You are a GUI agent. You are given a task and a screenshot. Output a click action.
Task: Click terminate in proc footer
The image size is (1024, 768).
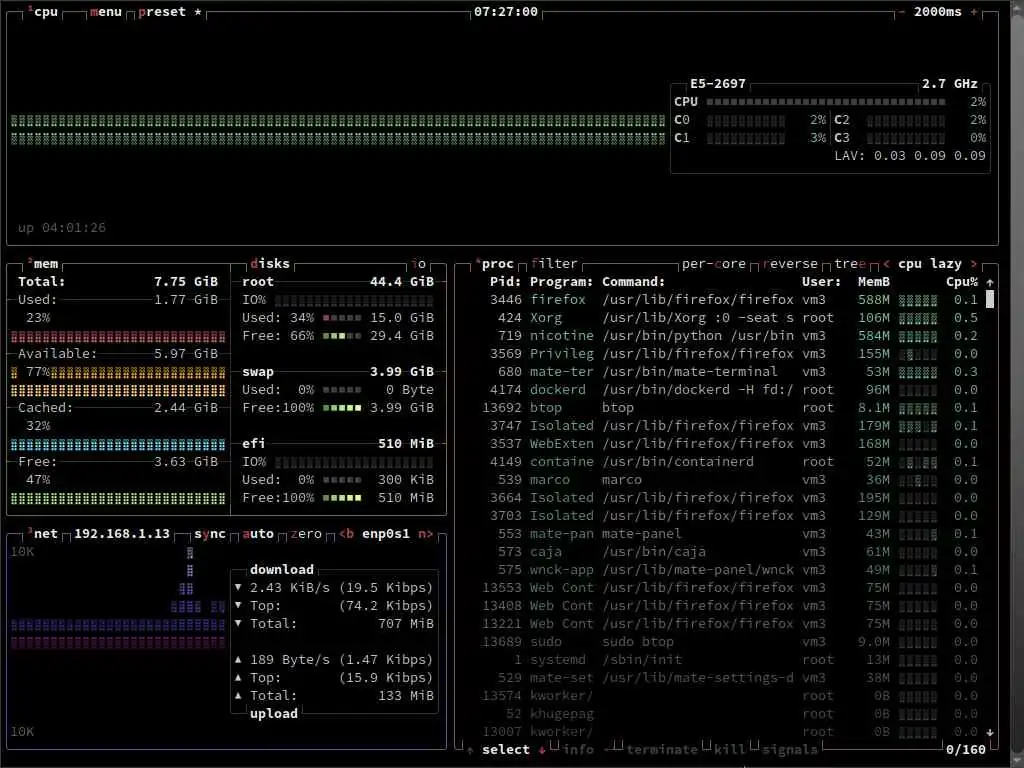(662, 750)
